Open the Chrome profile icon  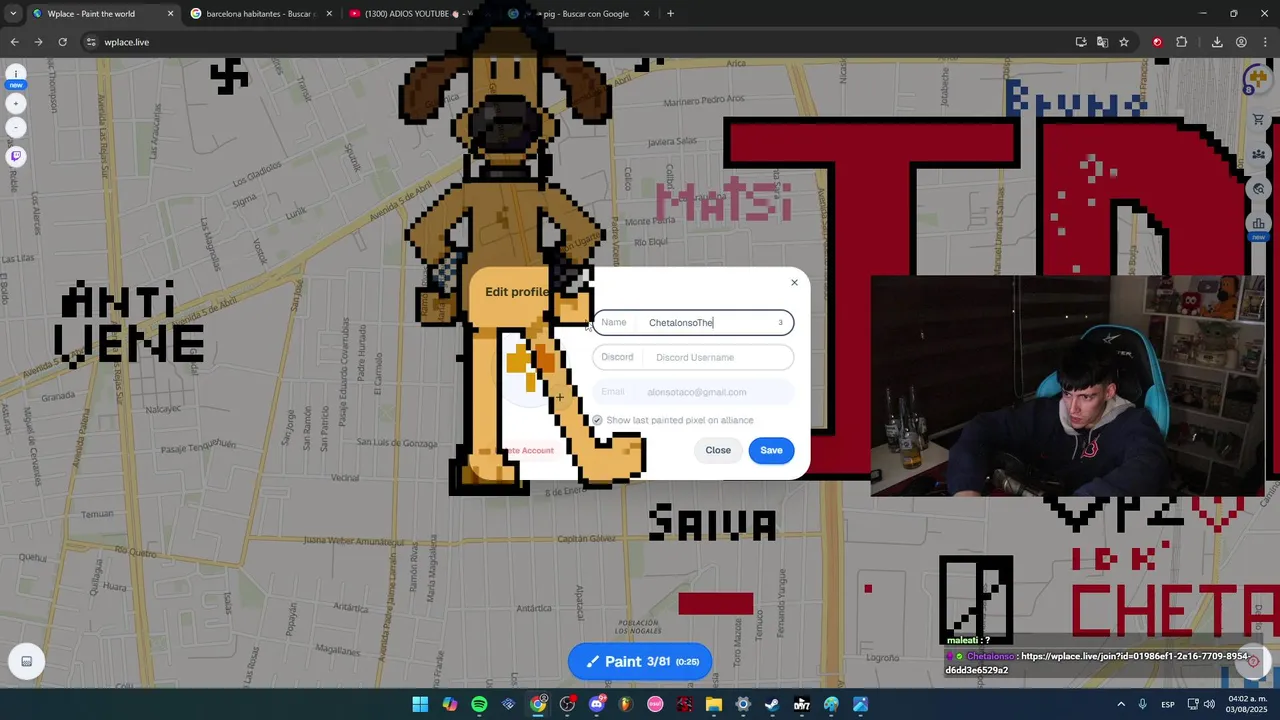coord(1241,42)
